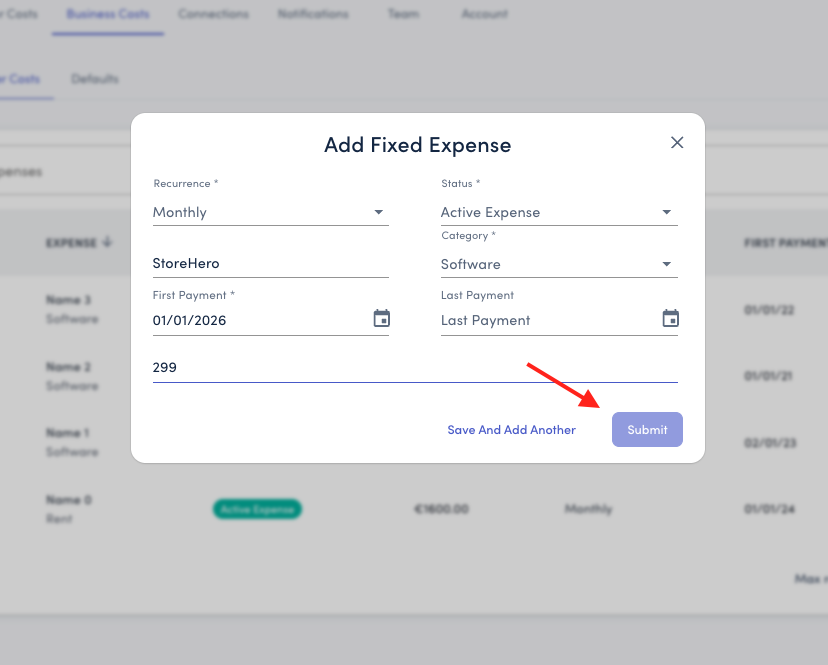The height and width of the screenshot is (665, 828).
Task: Click the Active Expense badge in the Name 0 row
Action: [257, 509]
